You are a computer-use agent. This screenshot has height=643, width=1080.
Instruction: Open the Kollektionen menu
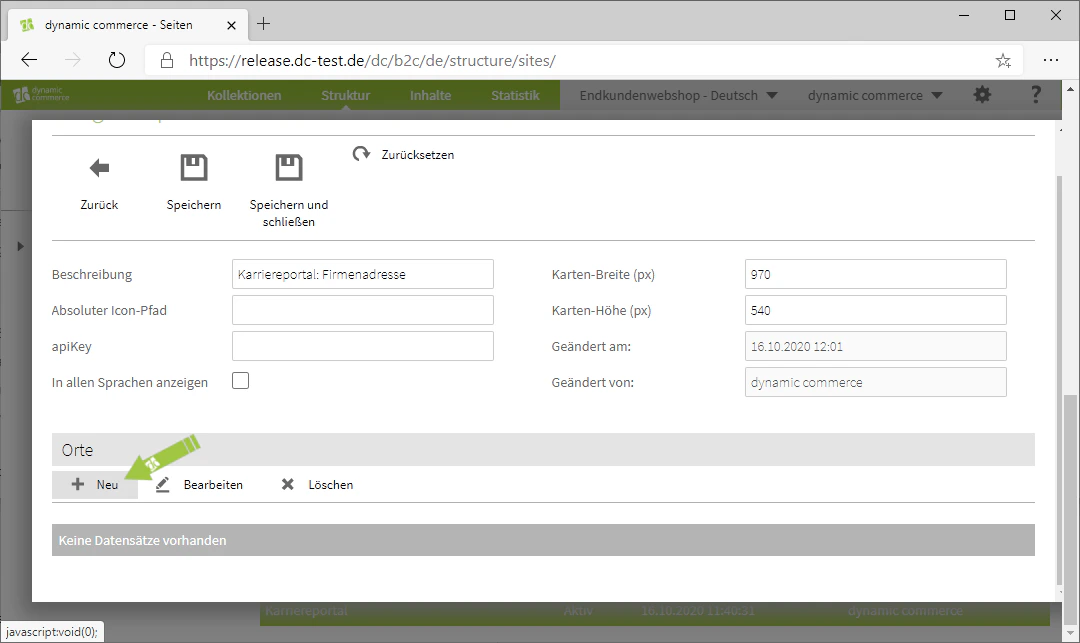tap(244, 96)
